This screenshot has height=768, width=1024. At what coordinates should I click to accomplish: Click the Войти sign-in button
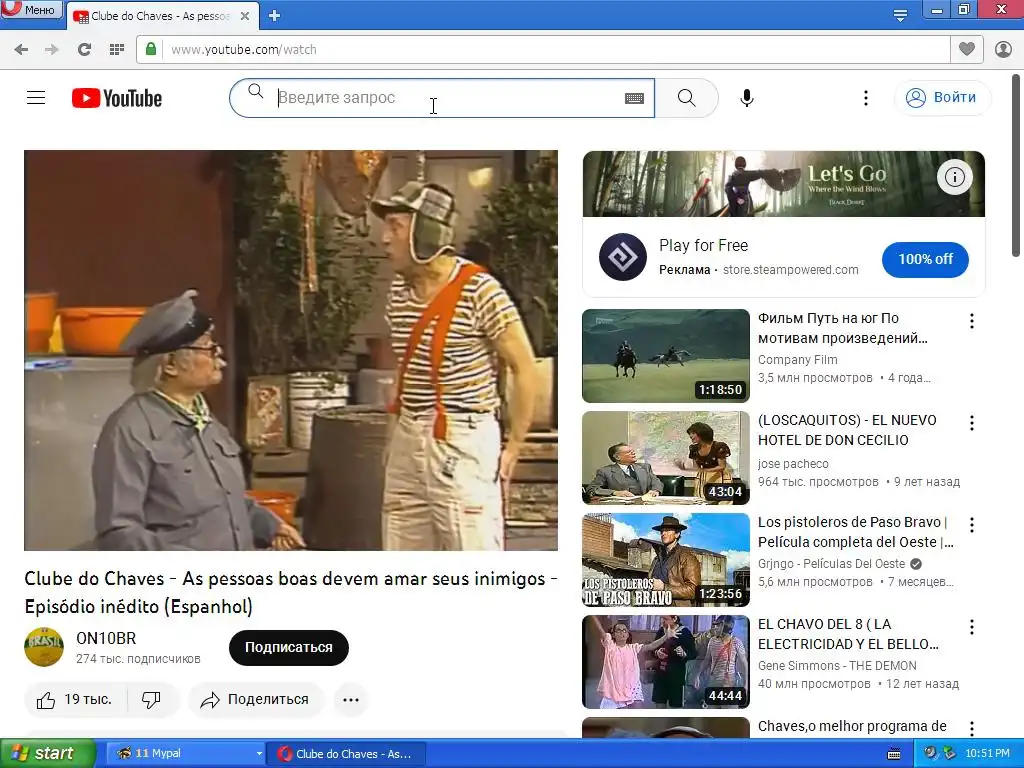942,97
